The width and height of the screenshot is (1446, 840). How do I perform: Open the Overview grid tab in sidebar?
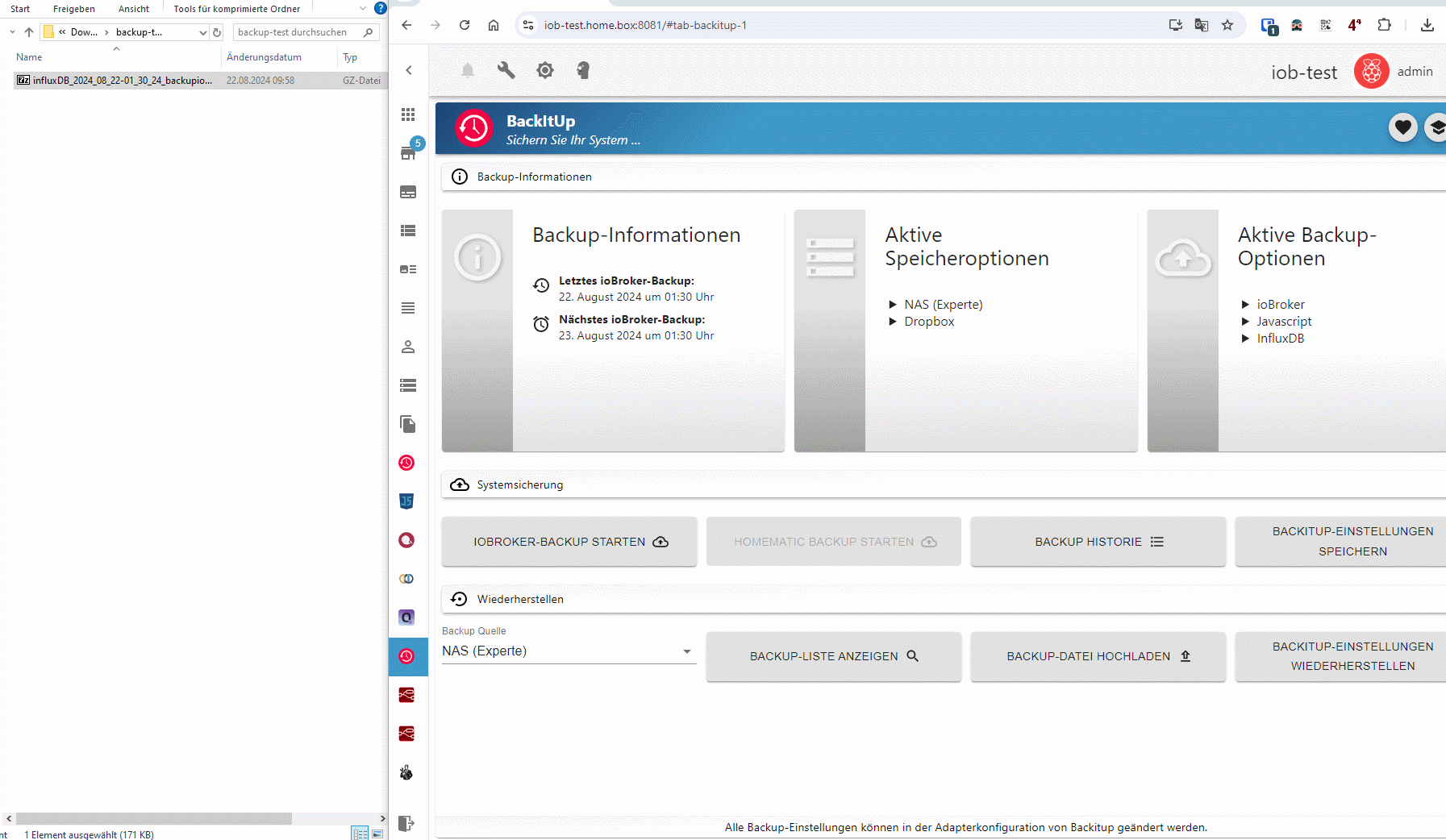point(408,114)
